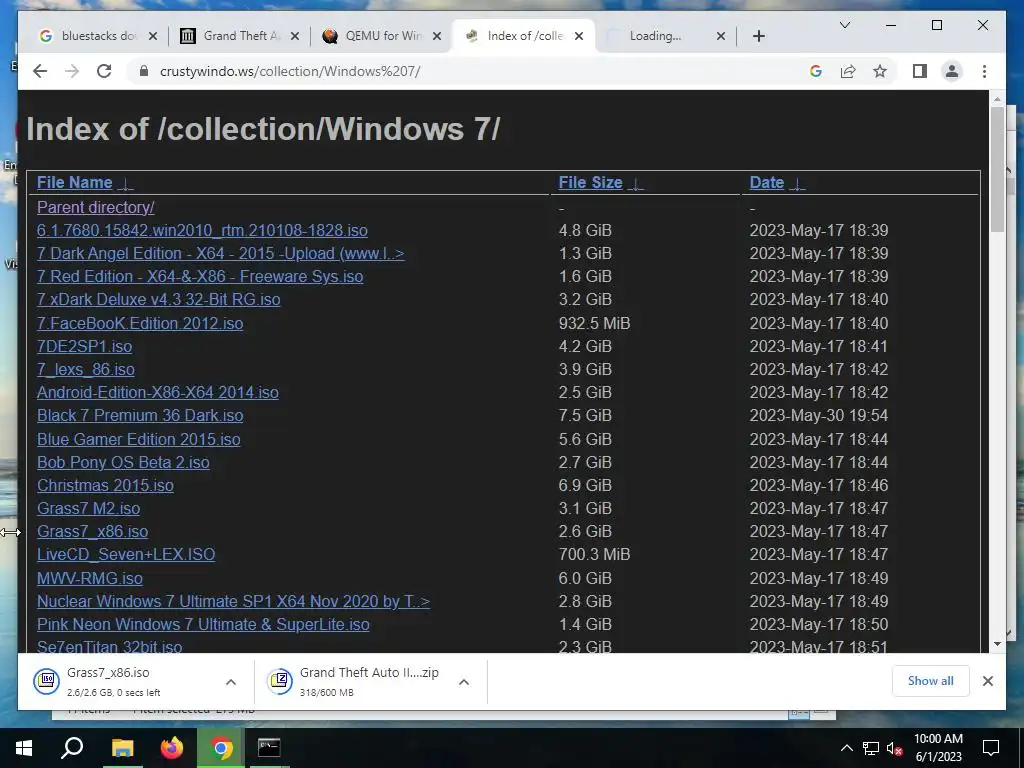
Task: Open Bob Pony OS Beta 2.iso
Action: (123, 462)
